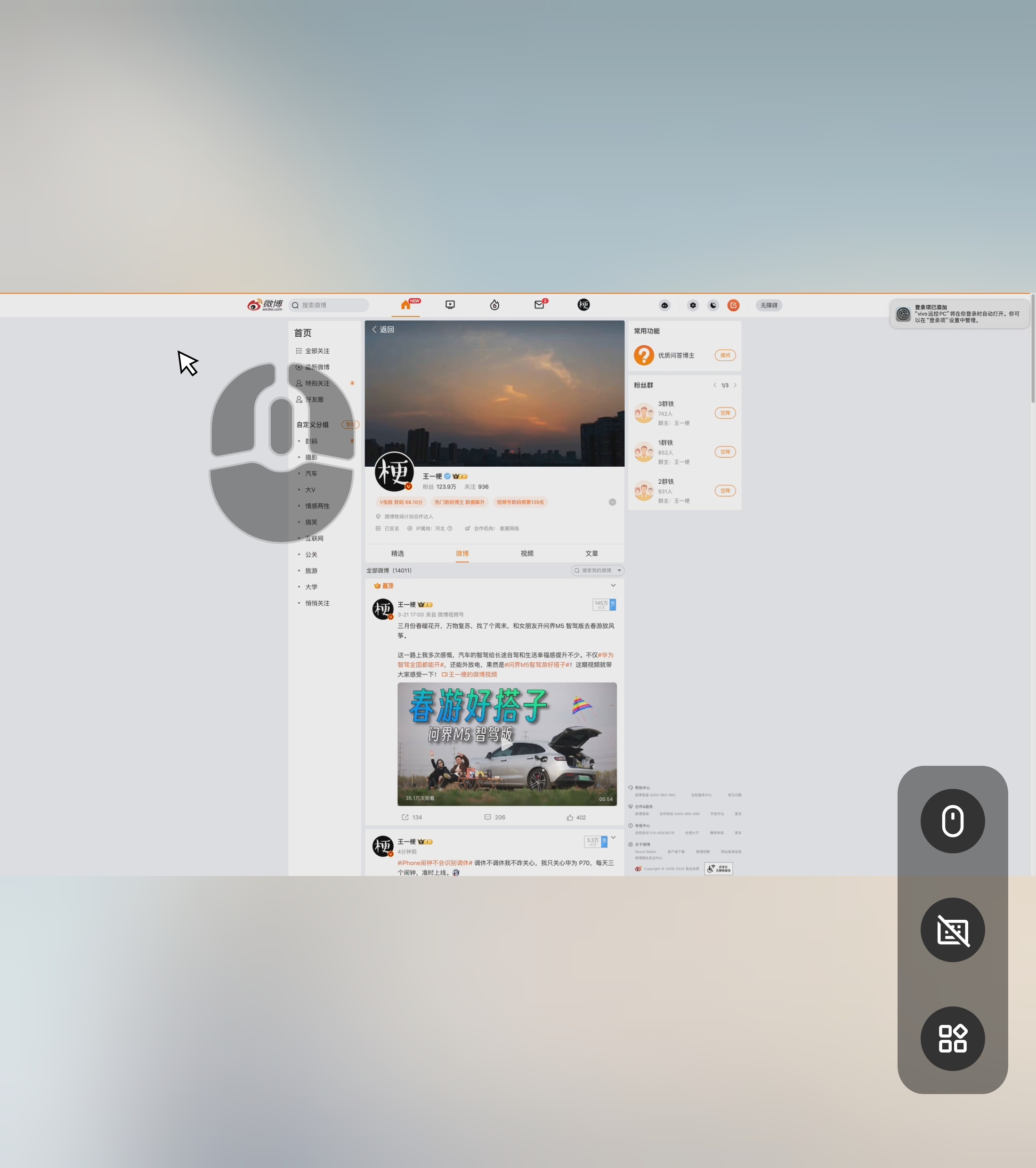The image size is (1036, 1168).
Task: Tap the keyboard-disabled overlay button
Action: (953, 930)
